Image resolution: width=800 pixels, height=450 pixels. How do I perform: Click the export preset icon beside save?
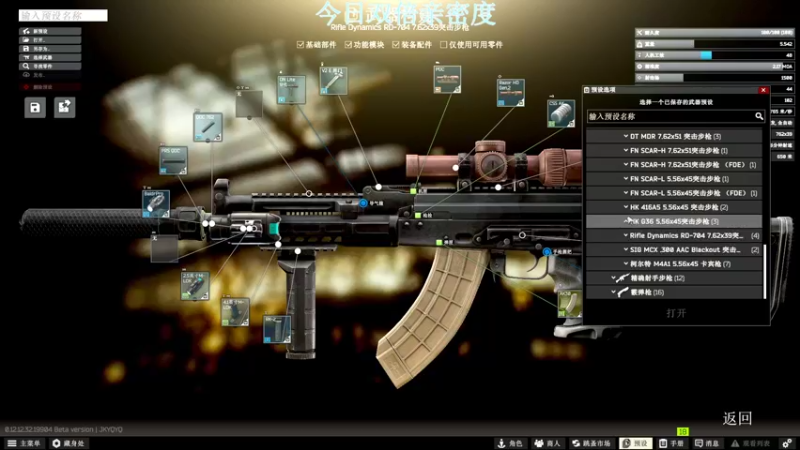point(64,108)
